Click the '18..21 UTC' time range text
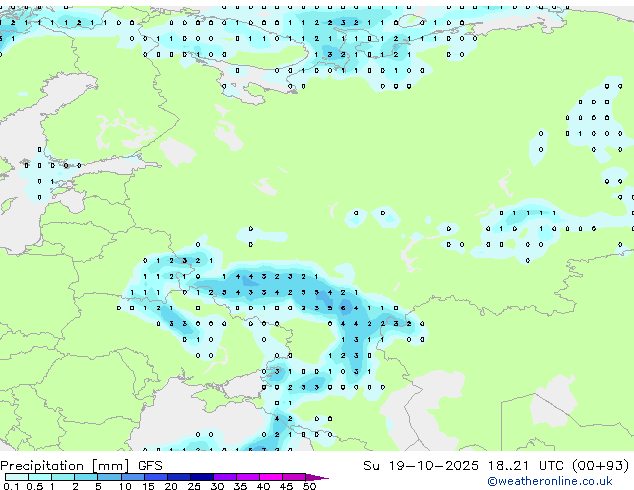 [526, 466]
